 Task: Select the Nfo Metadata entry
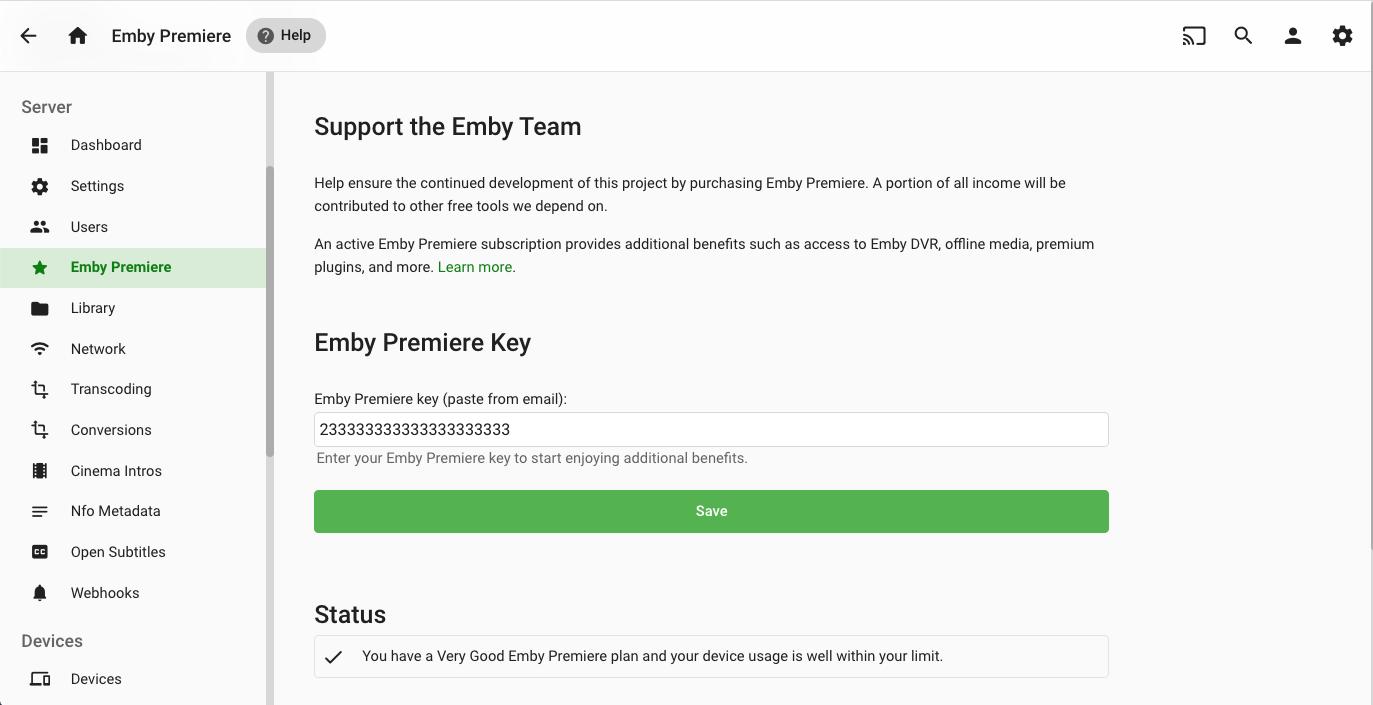pyautogui.click(x=133, y=511)
